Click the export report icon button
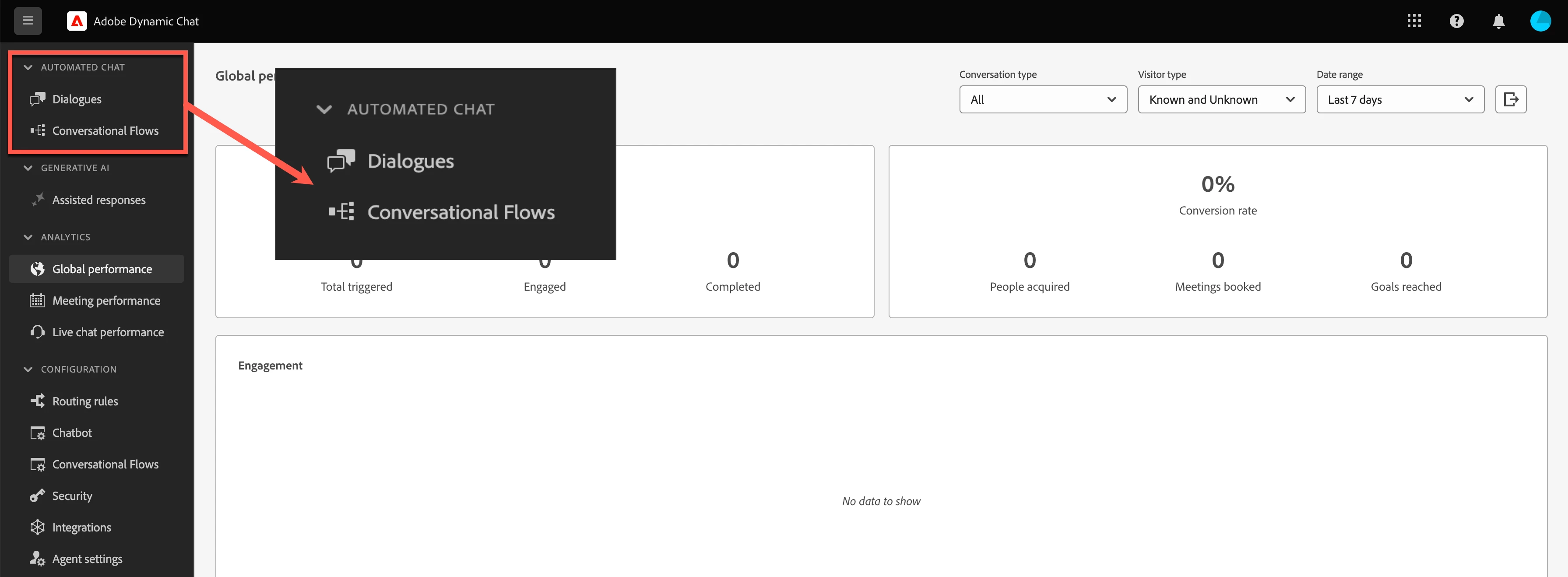Image resolution: width=1568 pixels, height=577 pixels. pos(1510,99)
